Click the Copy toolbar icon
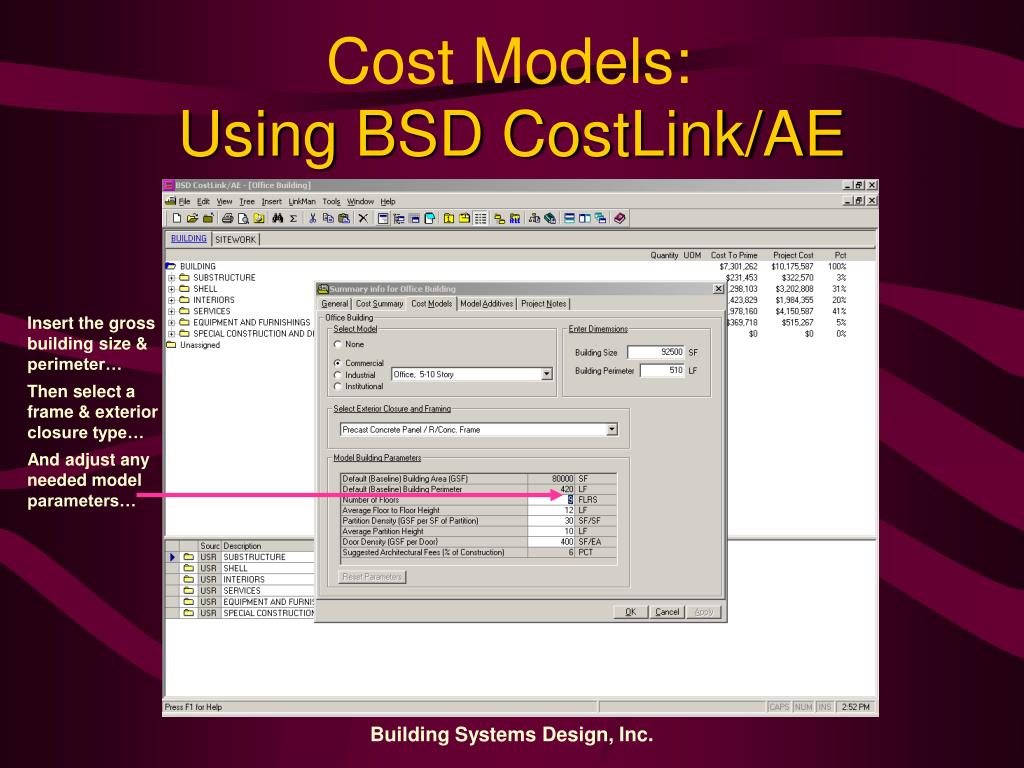The height and width of the screenshot is (768, 1024). (328, 218)
